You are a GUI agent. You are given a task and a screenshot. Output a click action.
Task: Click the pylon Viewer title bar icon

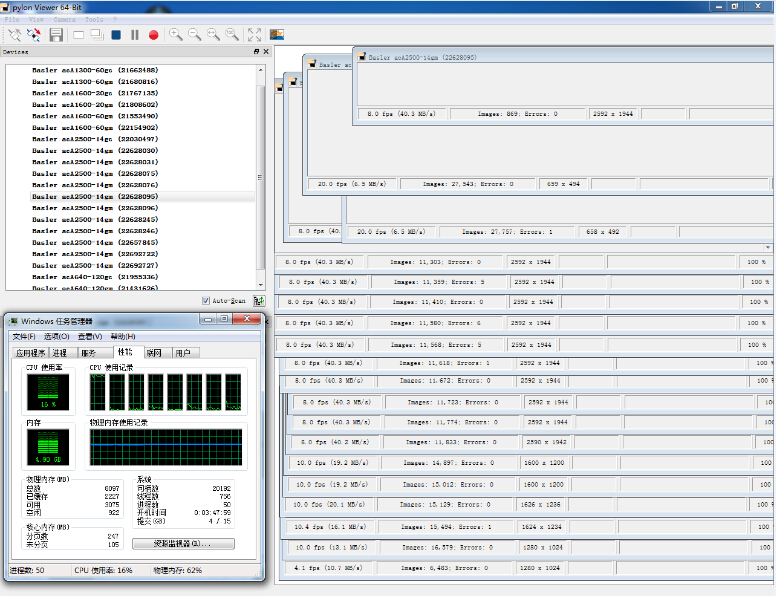point(5,7)
